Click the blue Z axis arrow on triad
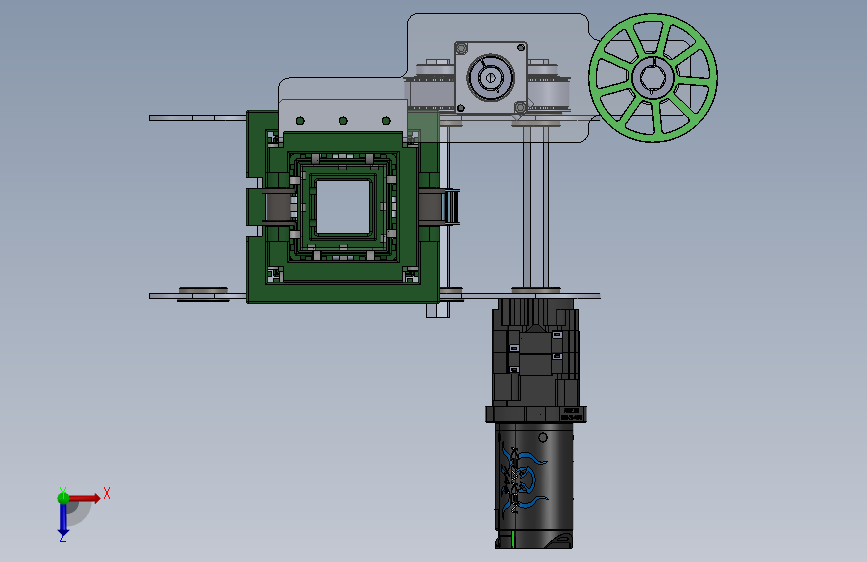This screenshot has height=562, width=867. (63, 519)
